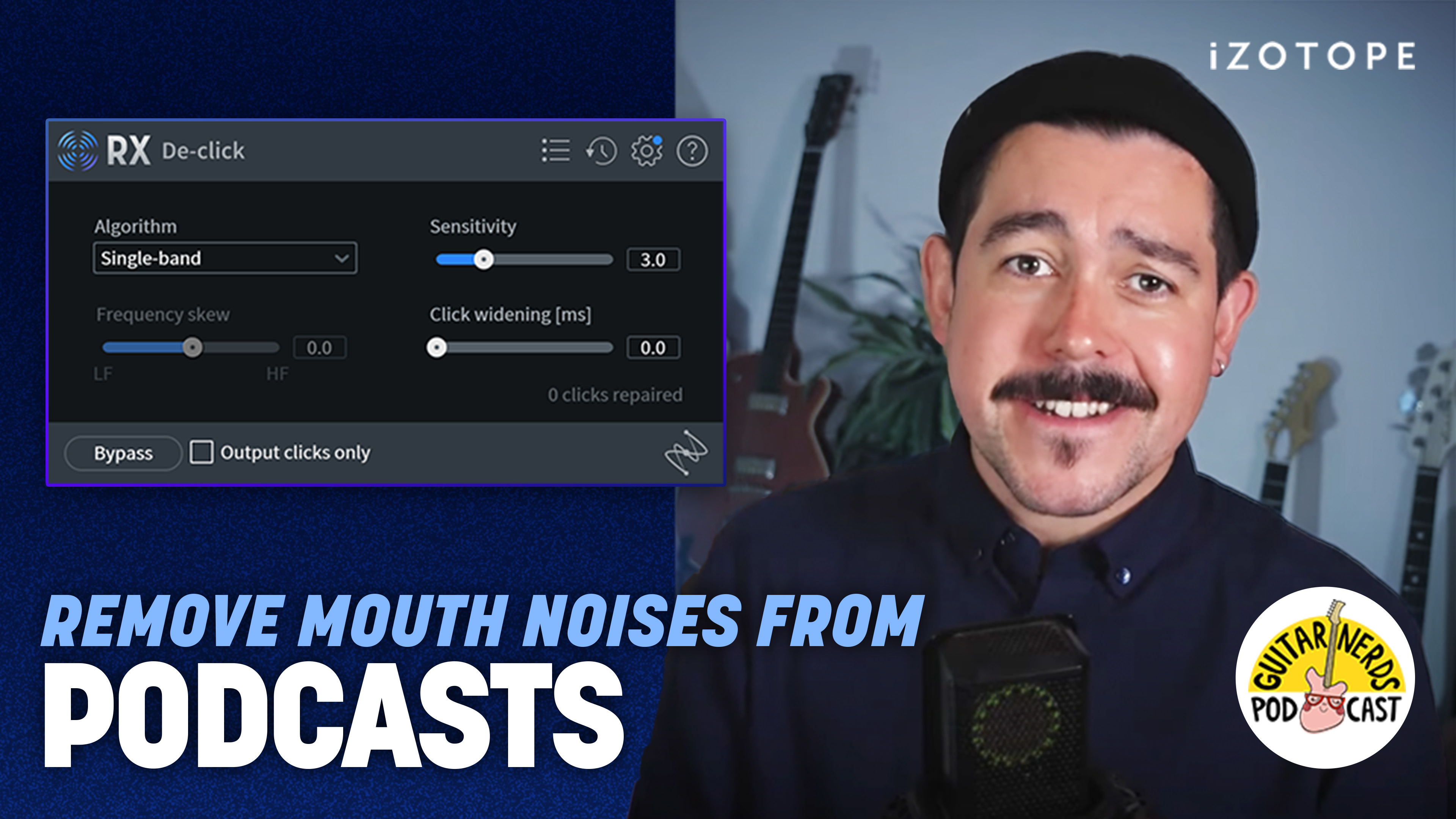Open the RX De-click preset list icon
The width and height of the screenshot is (1456, 819).
[x=555, y=151]
